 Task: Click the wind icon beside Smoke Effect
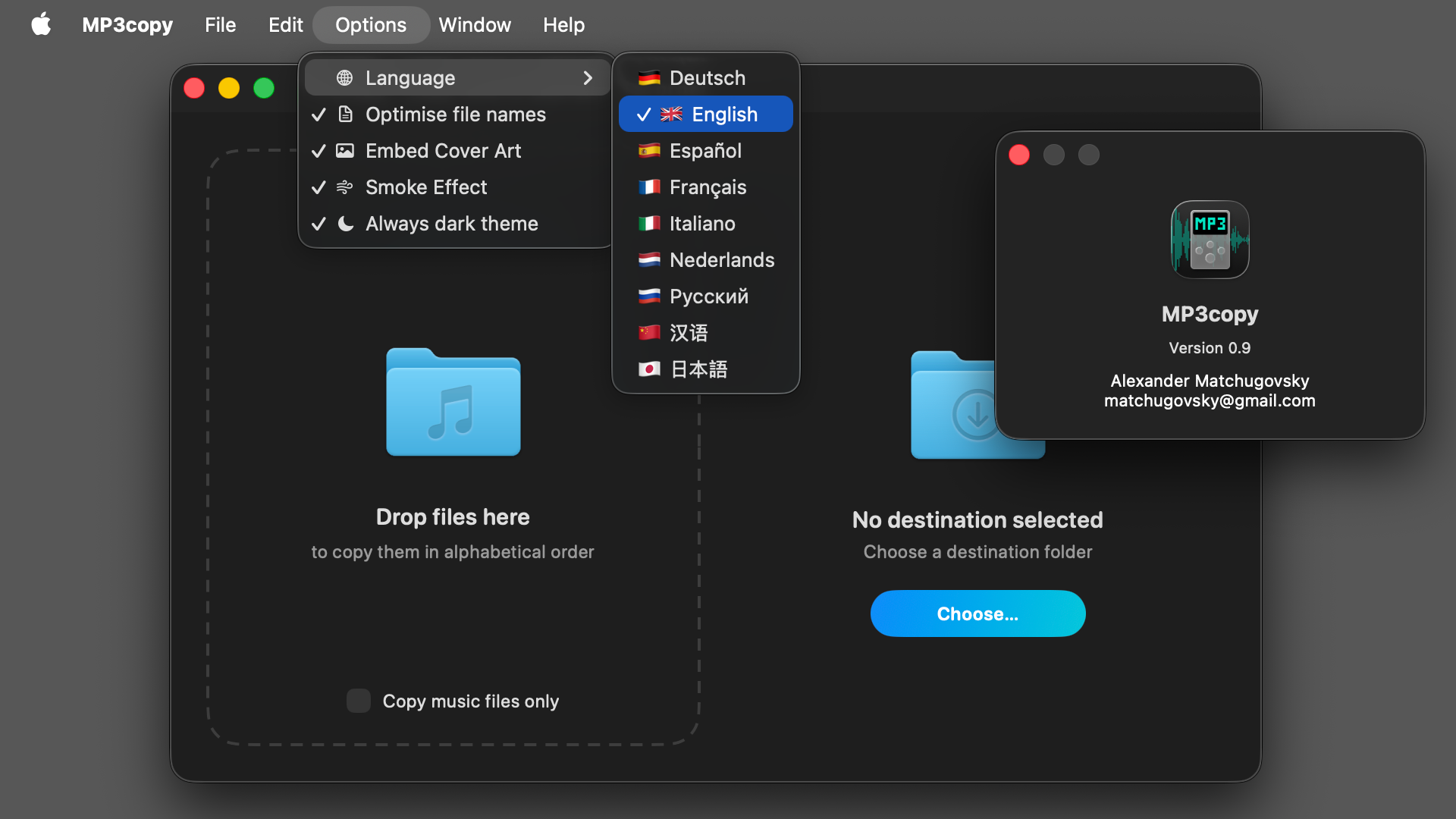click(x=345, y=187)
